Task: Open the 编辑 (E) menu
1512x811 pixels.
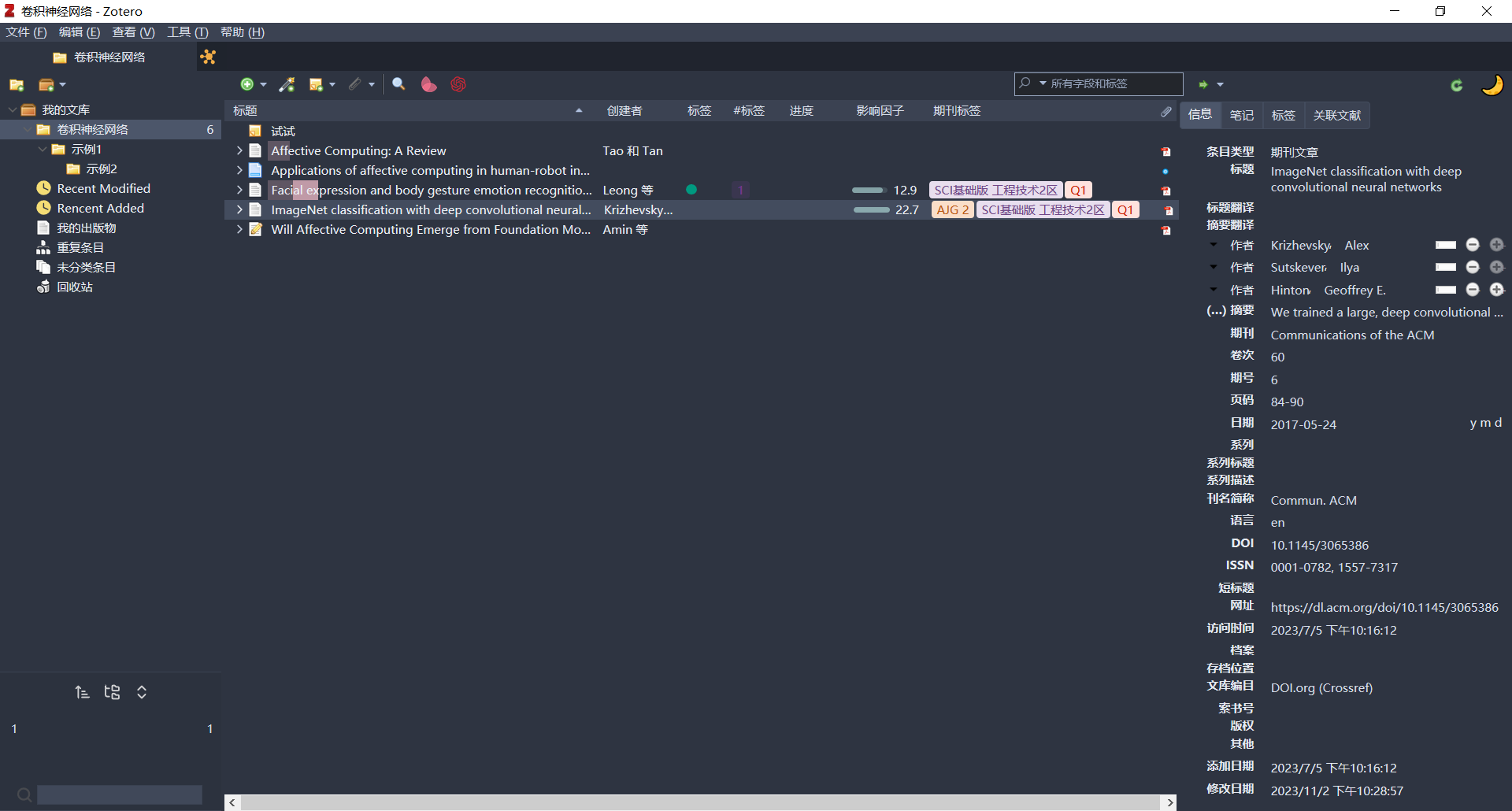Action: 80,32
